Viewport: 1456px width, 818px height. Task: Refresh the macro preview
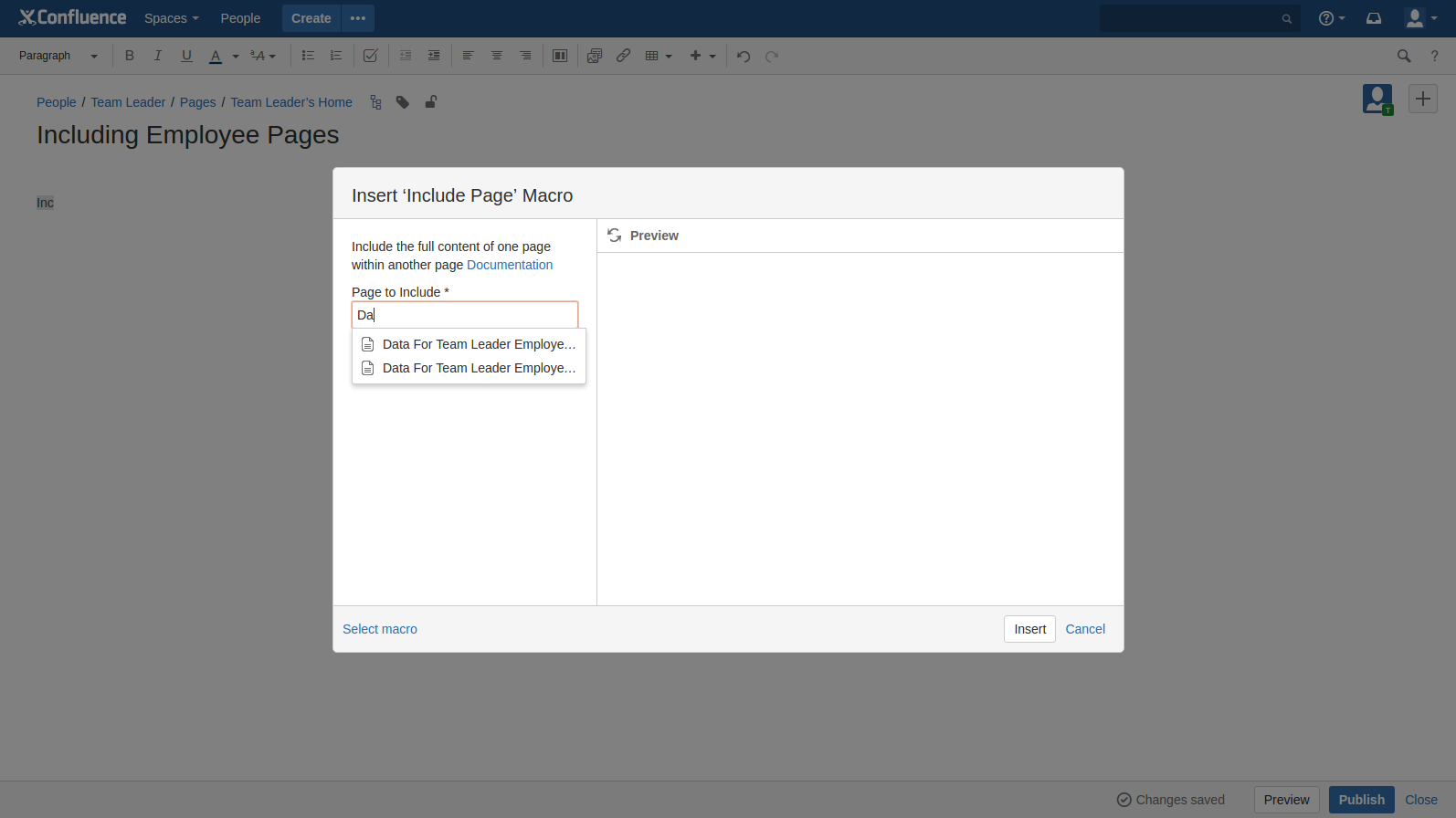615,236
